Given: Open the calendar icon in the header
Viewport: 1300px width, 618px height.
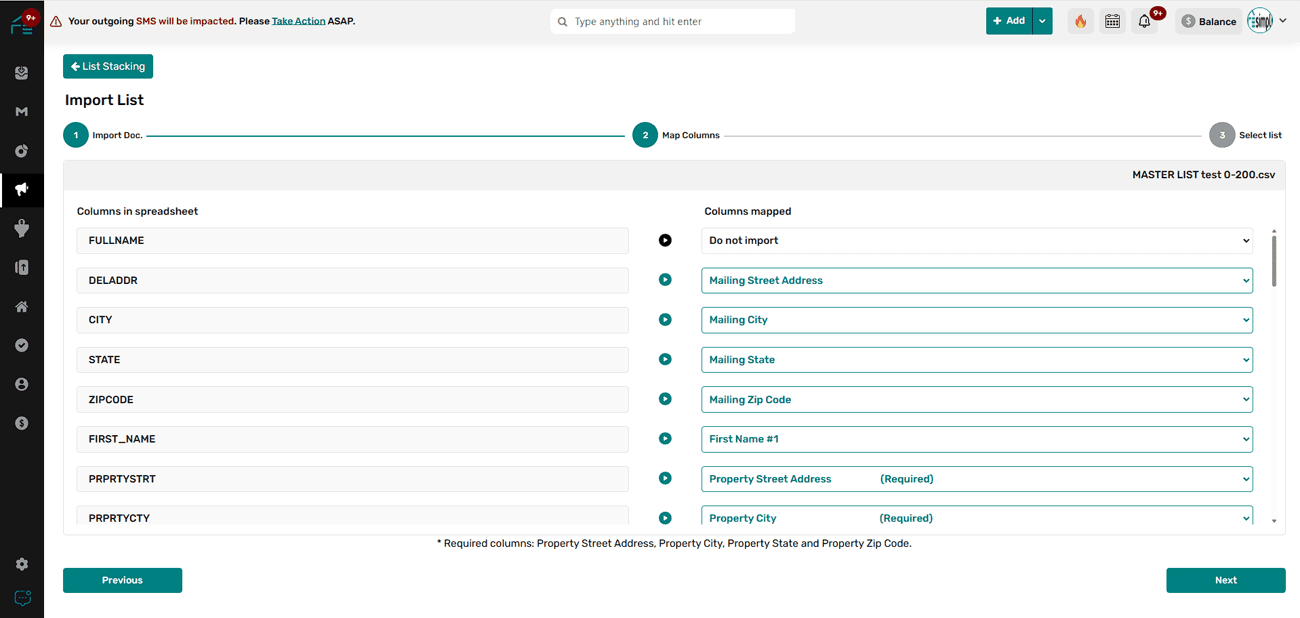Looking at the screenshot, I should [x=1112, y=21].
